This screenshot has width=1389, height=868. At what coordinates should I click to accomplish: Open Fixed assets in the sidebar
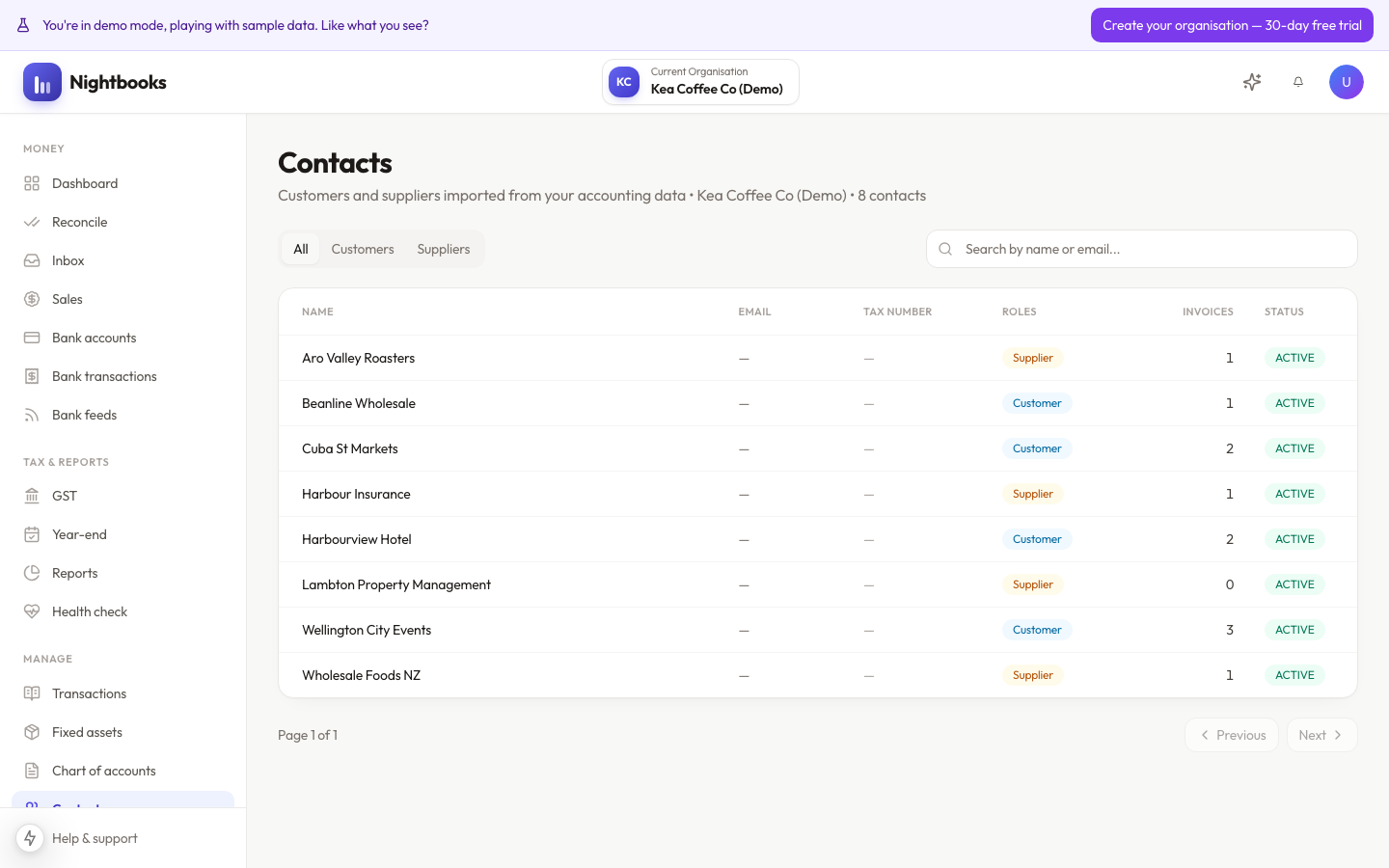click(x=123, y=732)
